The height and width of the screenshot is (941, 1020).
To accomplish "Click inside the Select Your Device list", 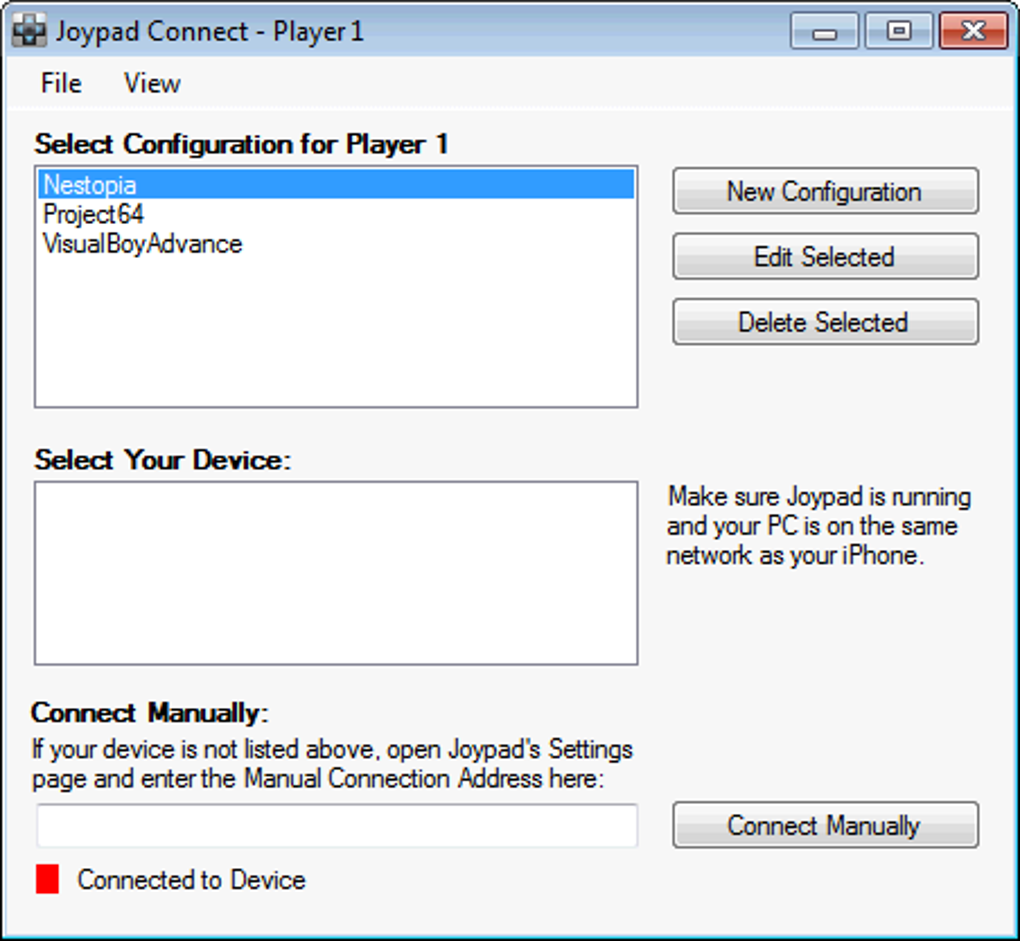I will pyautogui.click(x=336, y=573).
